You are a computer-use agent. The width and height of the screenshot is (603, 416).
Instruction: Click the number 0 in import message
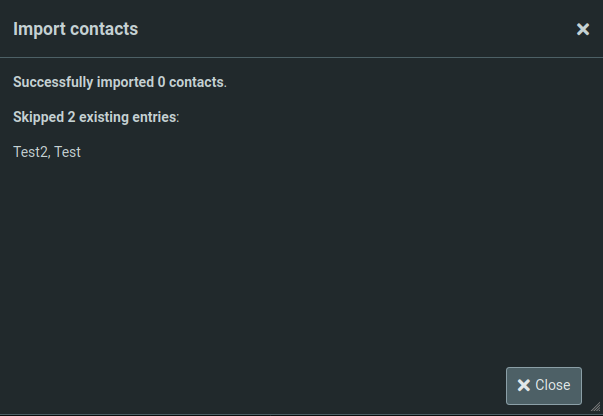[162, 81]
